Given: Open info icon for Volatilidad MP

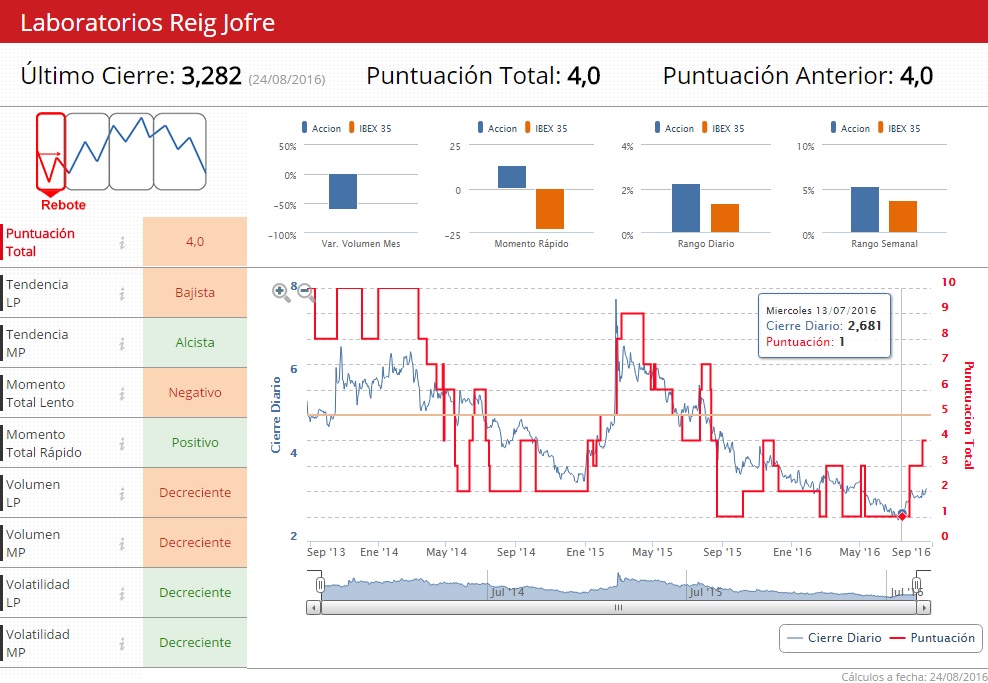Looking at the screenshot, I should 122,643.
